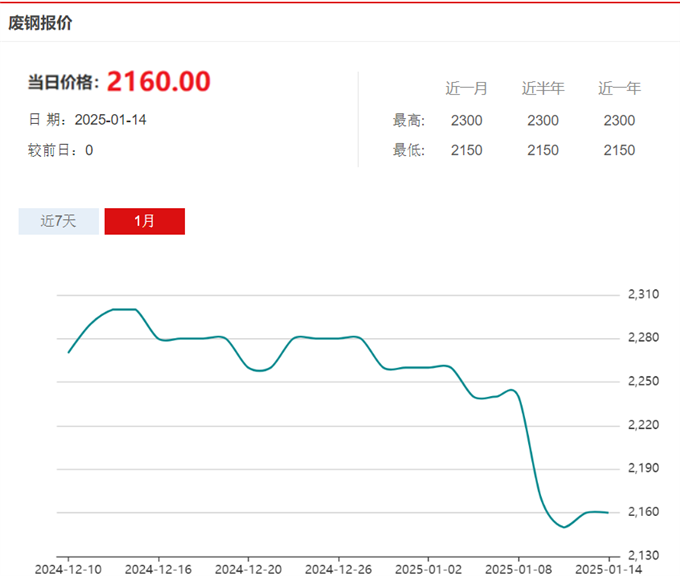Click the 2,280 y-axis label

click(x=644, y=337)
